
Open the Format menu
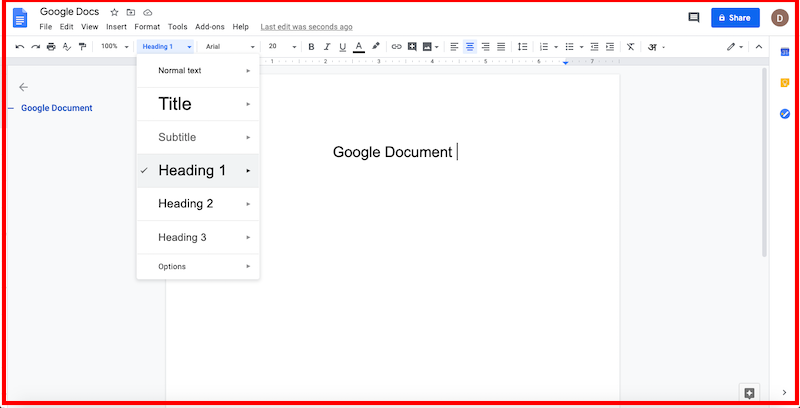[147, 27]
